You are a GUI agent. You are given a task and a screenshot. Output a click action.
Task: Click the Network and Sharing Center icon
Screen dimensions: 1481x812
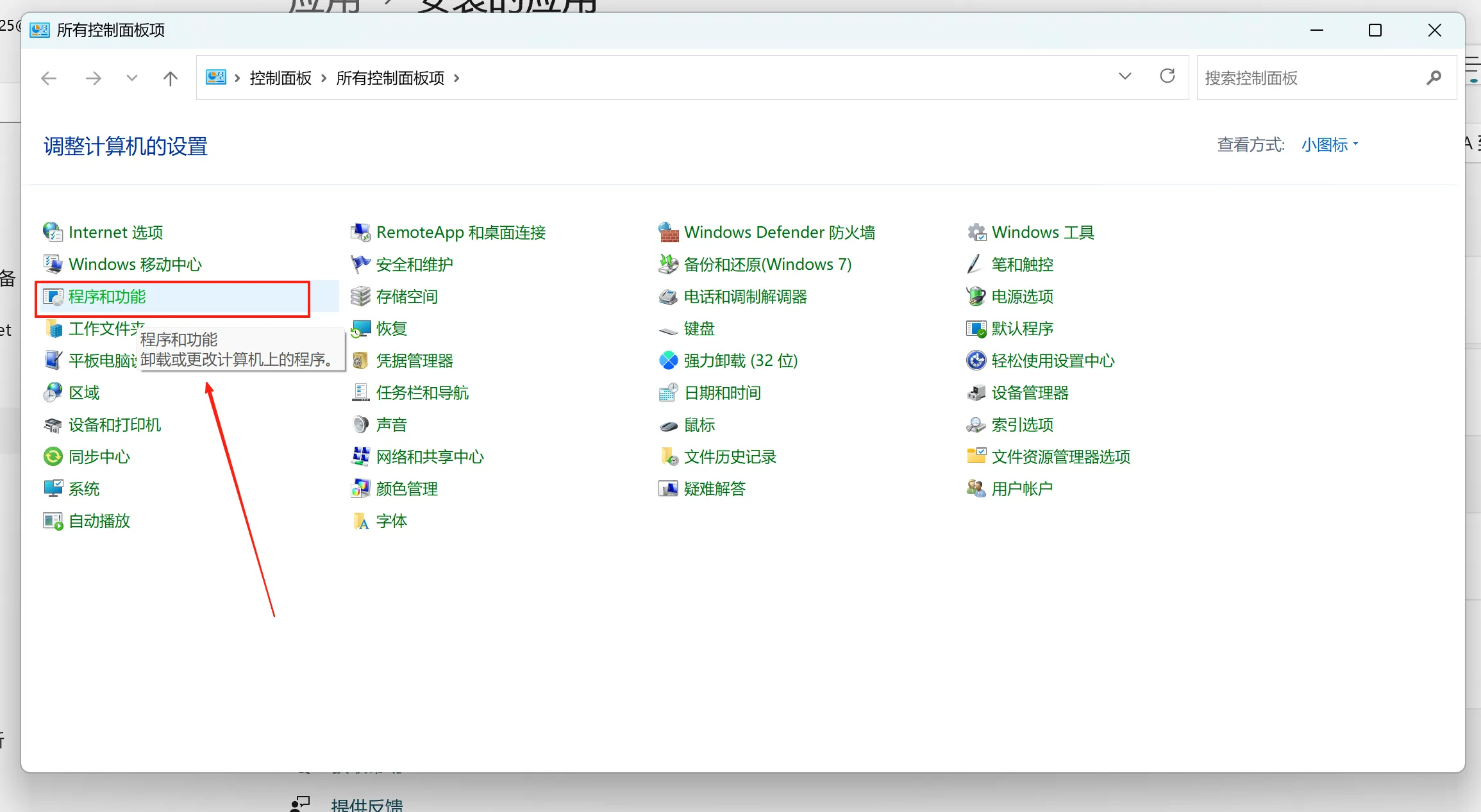(x=360, y=456)
